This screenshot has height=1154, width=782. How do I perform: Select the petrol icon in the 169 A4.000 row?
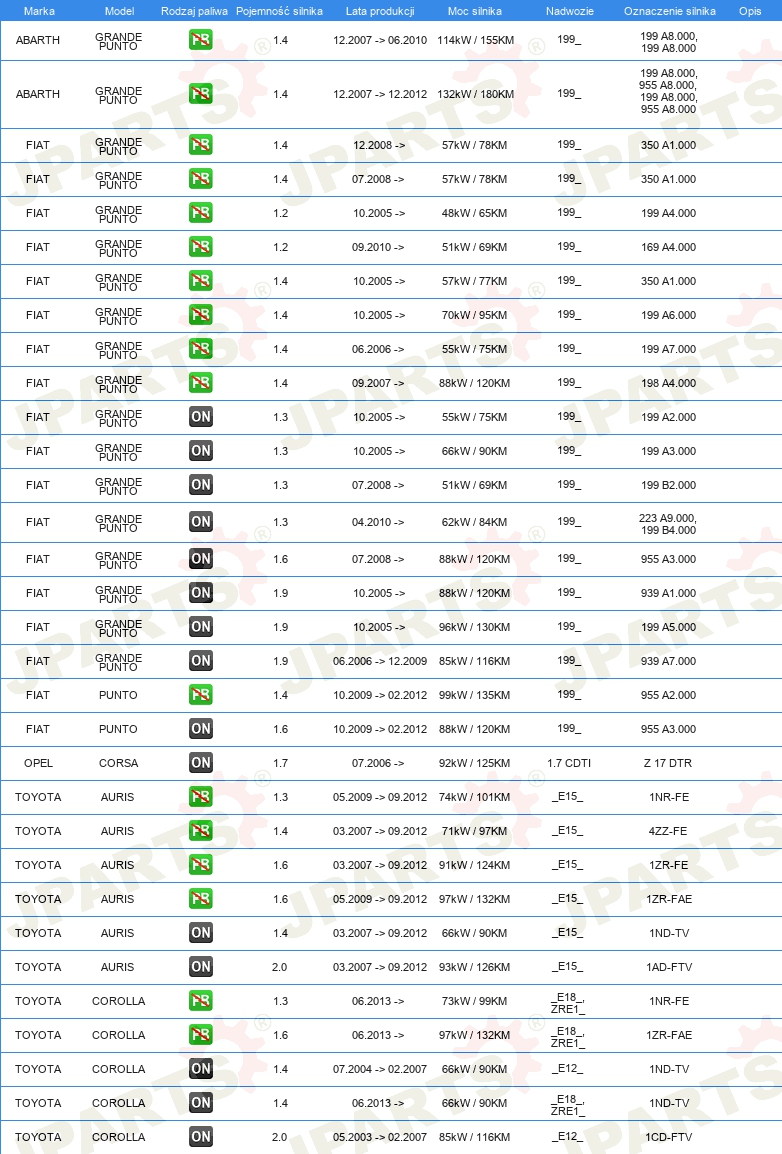[201, 247]
